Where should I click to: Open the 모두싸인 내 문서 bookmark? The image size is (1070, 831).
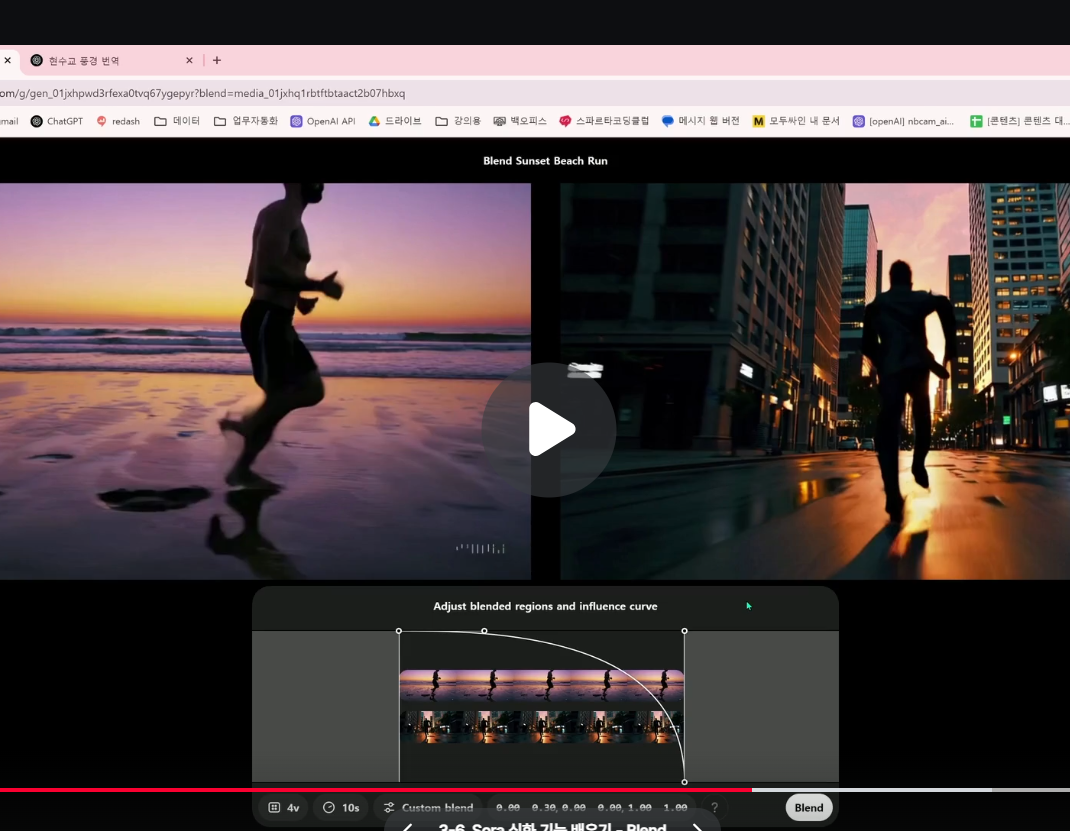tap(796, 121)
